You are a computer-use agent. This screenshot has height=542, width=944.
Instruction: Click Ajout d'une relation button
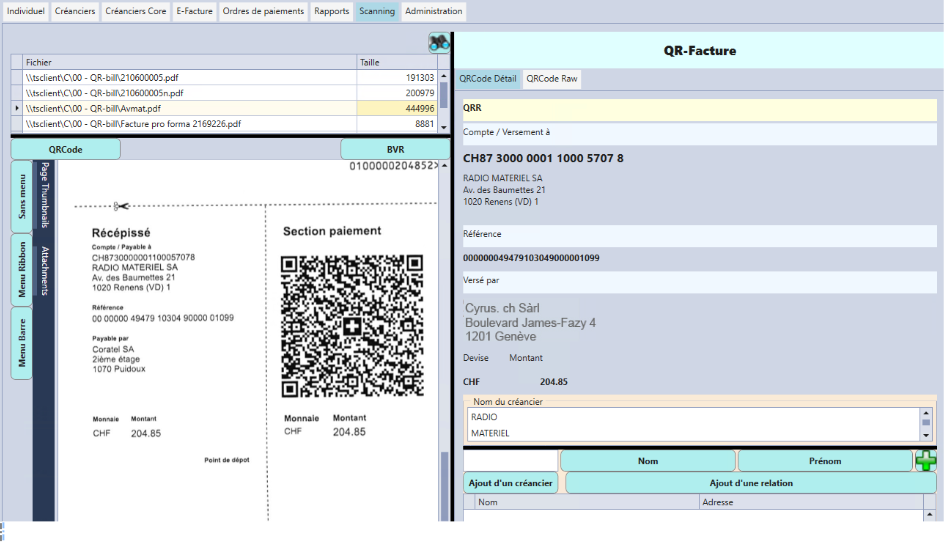[x=751, y=483]
